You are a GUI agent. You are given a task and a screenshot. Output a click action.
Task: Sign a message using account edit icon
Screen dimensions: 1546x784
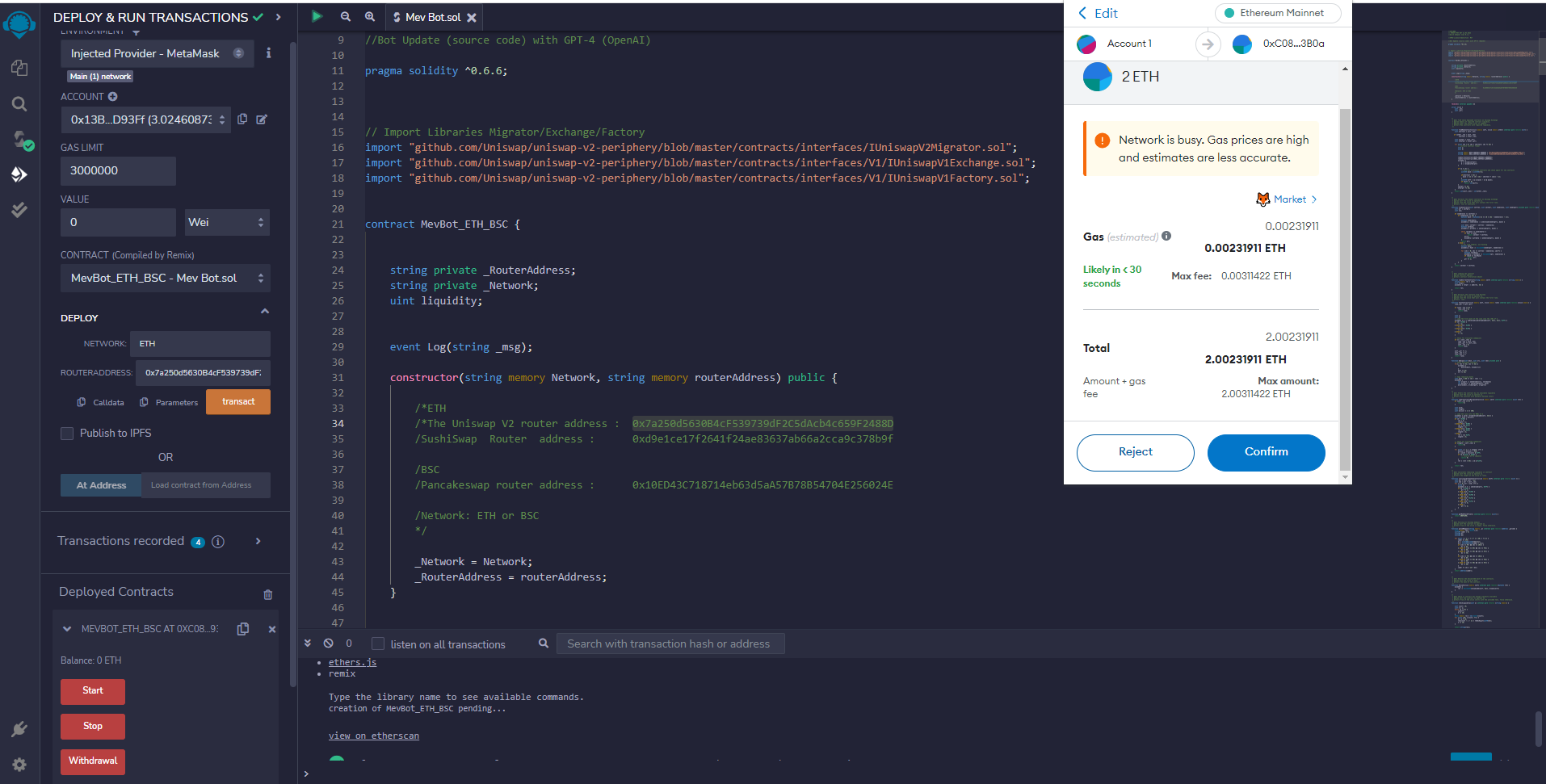(x=262, y=119)
